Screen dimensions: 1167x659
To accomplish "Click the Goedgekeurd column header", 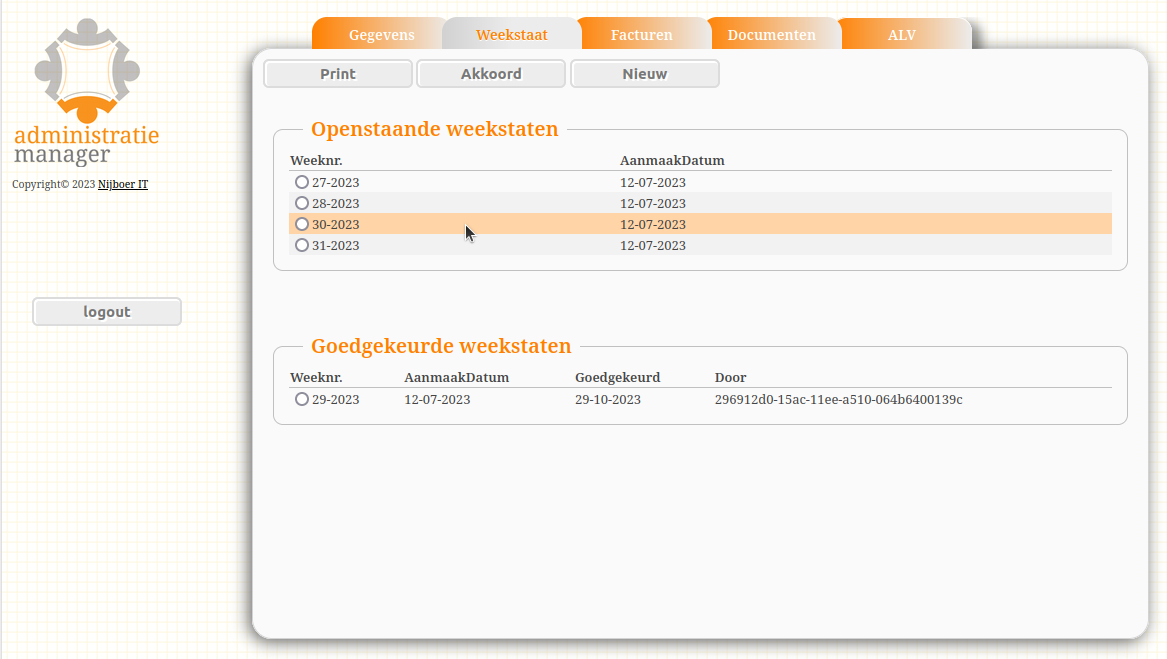I will (617, 377).
